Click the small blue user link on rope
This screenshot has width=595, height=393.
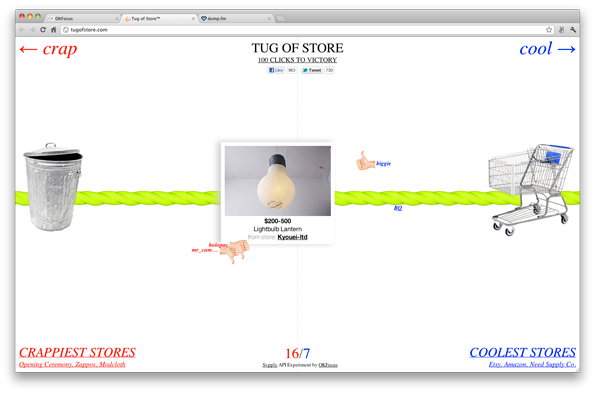coord(398,208)
